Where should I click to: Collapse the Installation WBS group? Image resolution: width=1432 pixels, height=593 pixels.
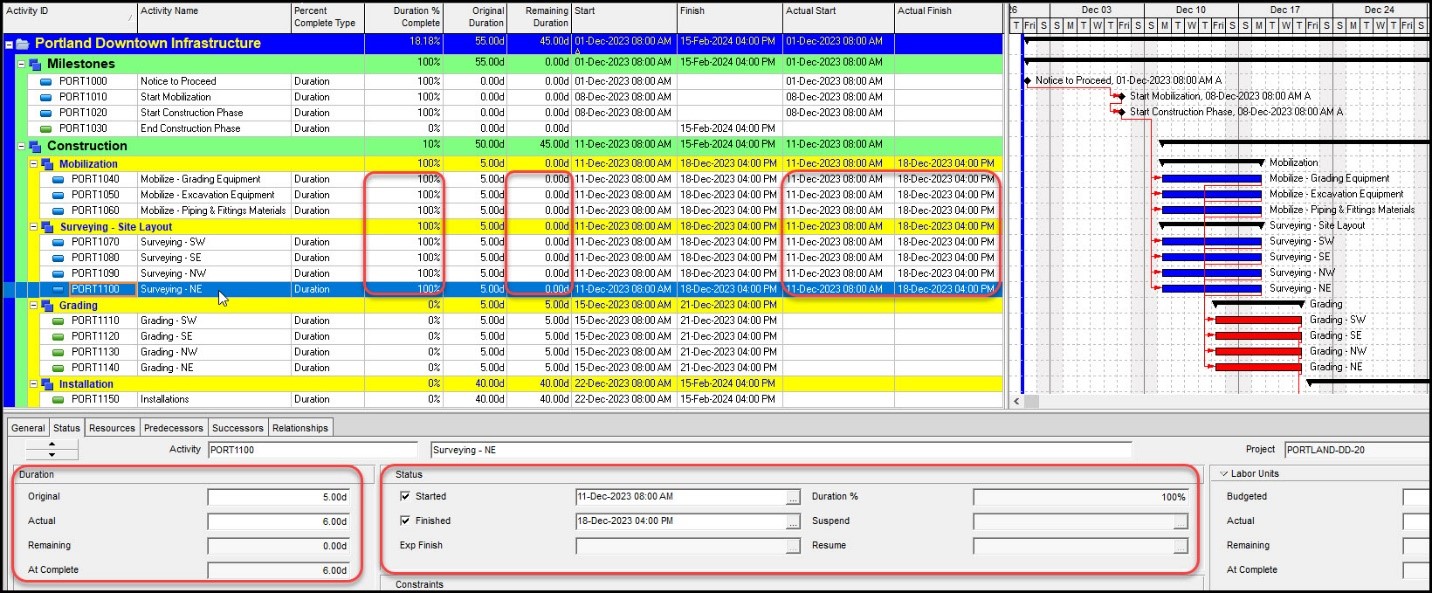coord(33,384)
